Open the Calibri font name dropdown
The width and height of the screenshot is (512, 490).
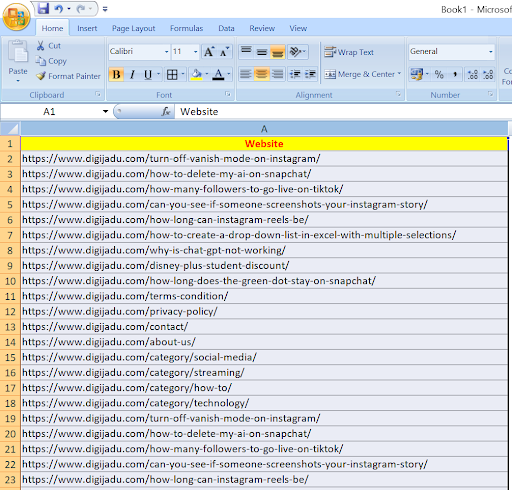tap(166, 52)
